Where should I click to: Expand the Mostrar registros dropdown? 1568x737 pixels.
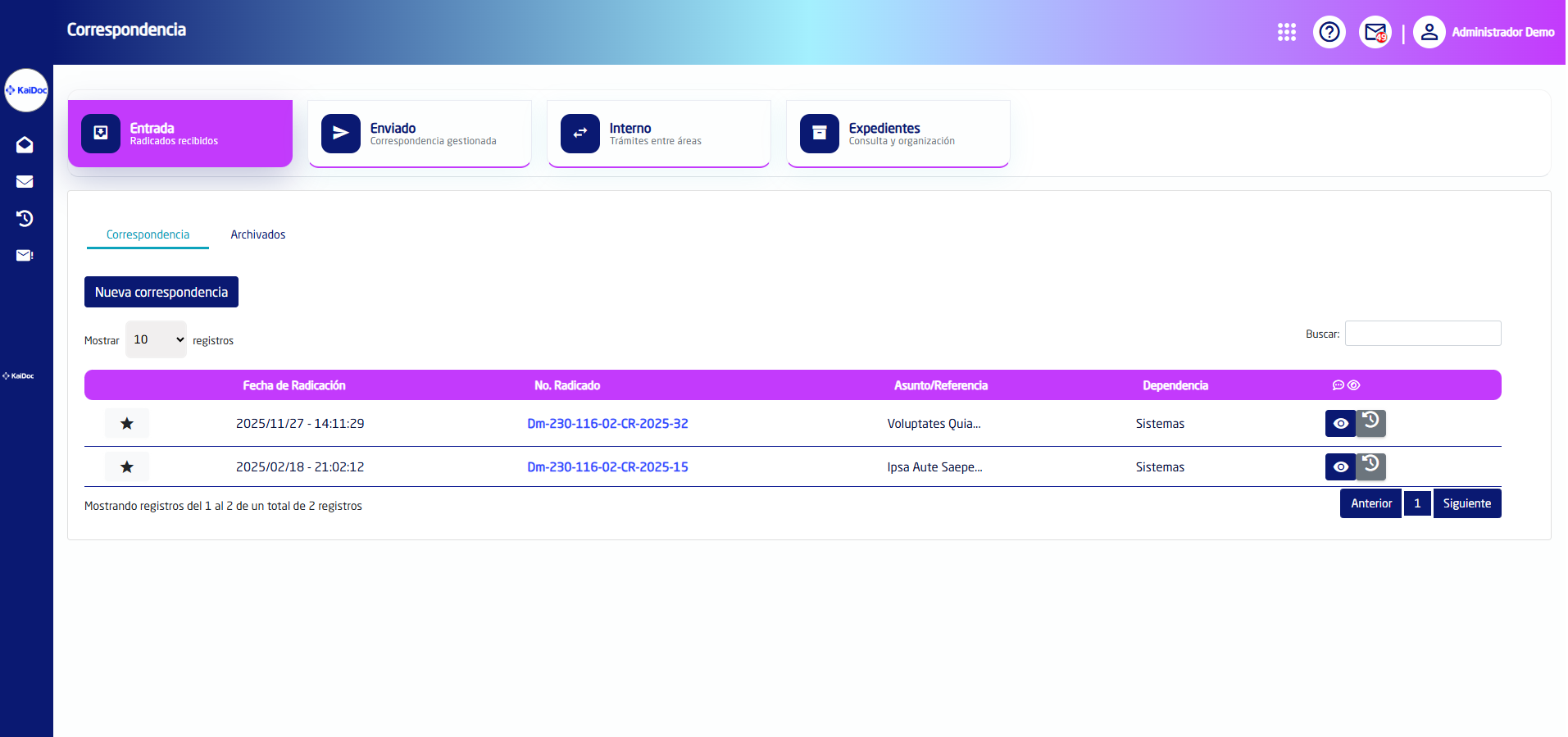click(x=156, y=339)
